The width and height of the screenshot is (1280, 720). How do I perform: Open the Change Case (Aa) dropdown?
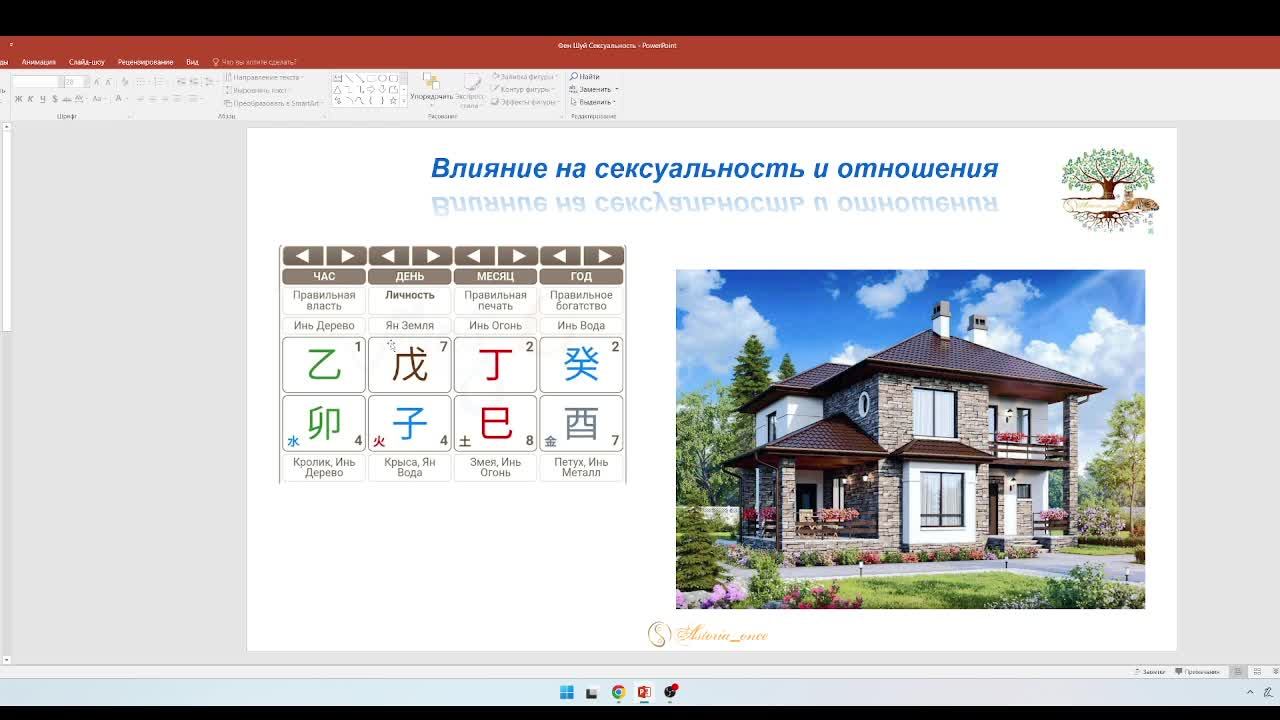[x=99, y=99]
